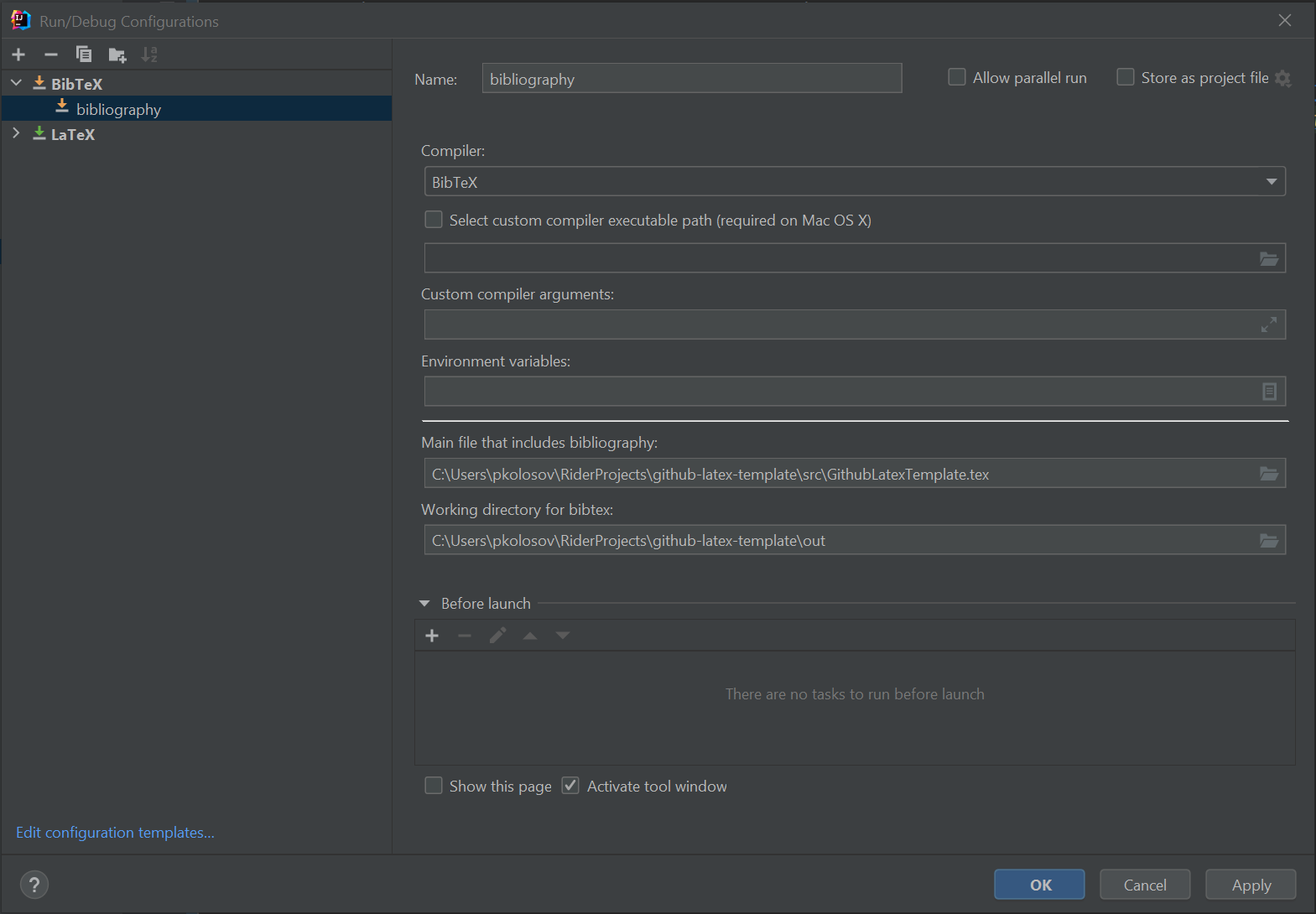
Task: Remove the selected run configuration
Action: (x=51, y=55)
